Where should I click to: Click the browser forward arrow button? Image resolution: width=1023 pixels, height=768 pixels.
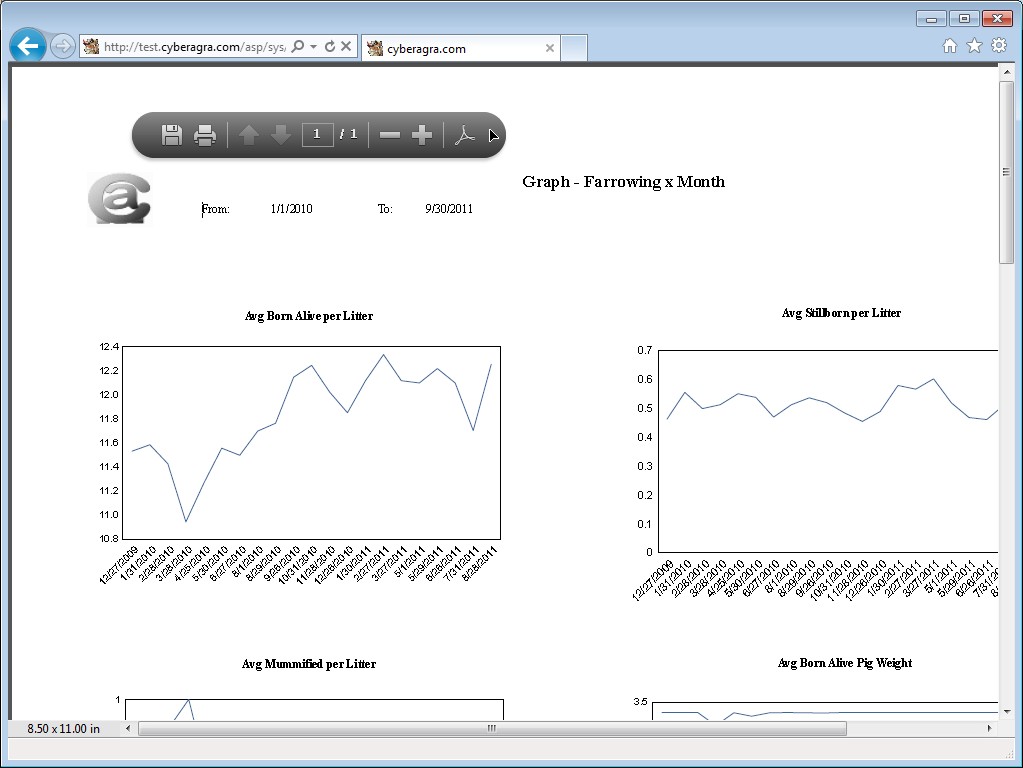click(63, 46)
